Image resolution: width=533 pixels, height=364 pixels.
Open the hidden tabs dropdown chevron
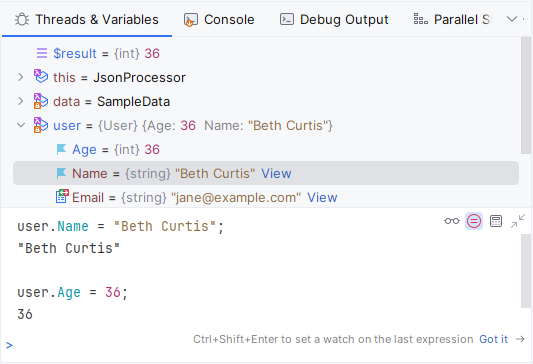(512, 19)
